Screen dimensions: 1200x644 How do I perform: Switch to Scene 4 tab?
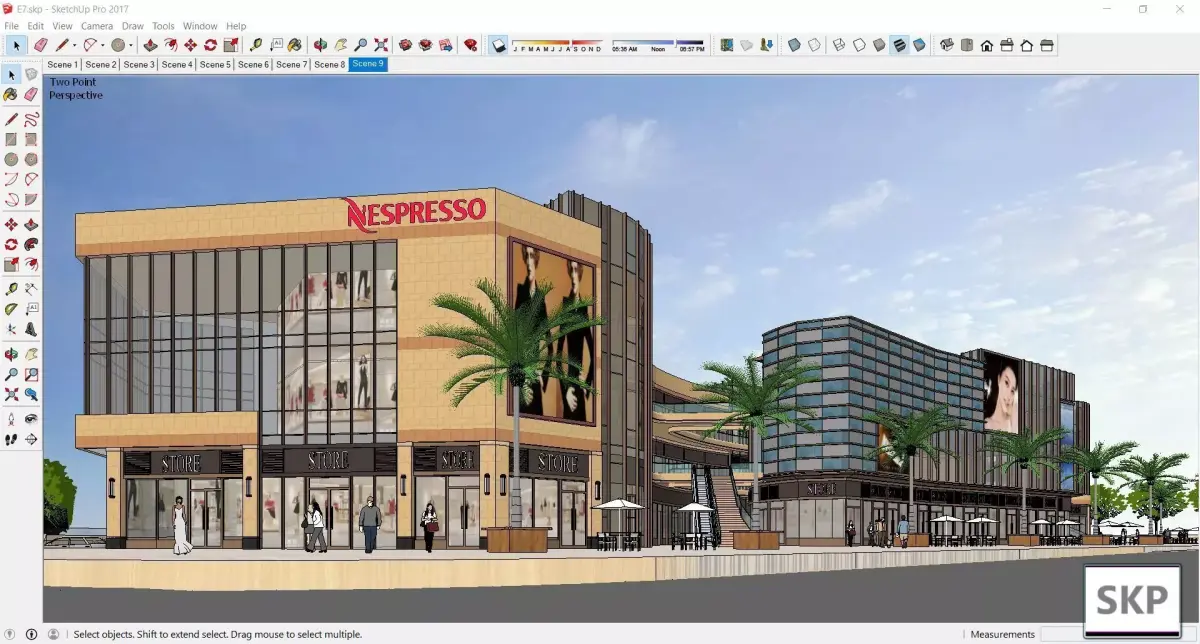(x=177, y=64)
